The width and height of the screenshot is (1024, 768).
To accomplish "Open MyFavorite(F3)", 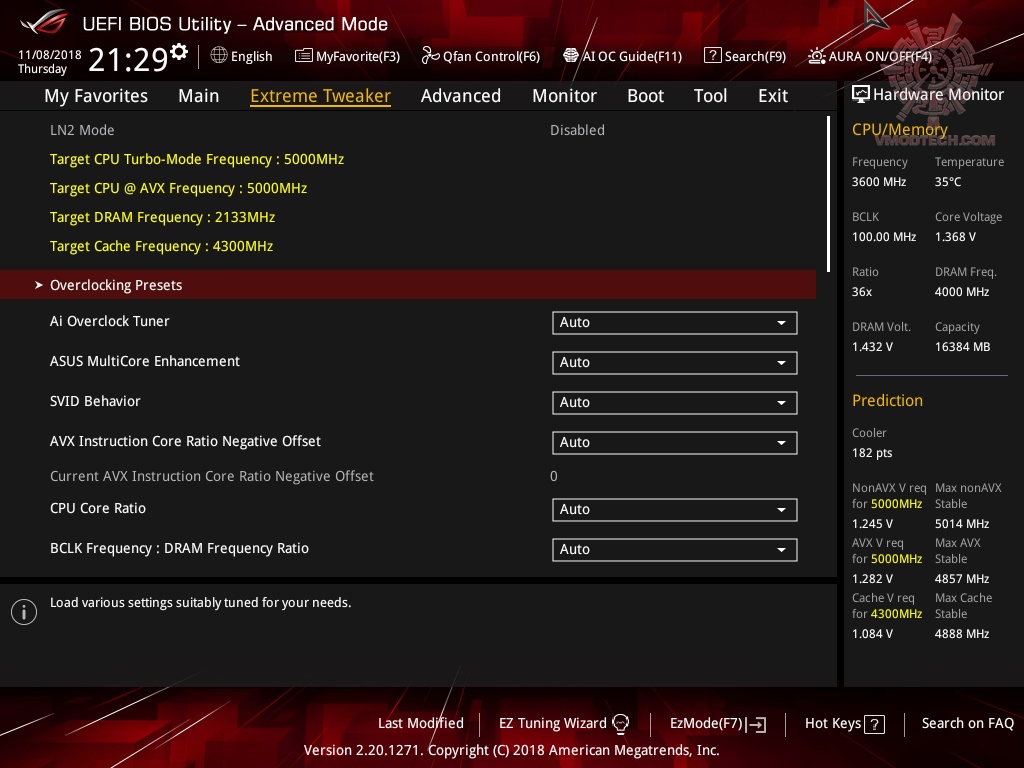I will (347, 56).
